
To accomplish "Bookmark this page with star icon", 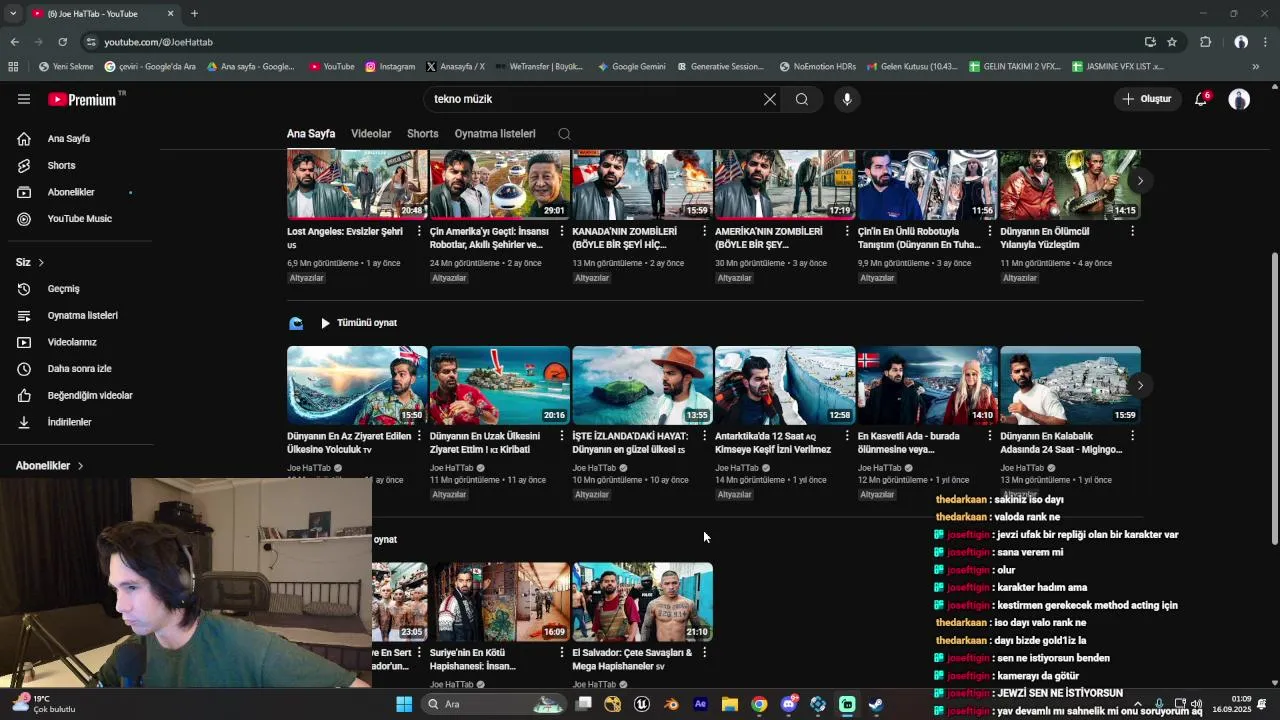I will pyautogui.click(x=1172, y=42).
